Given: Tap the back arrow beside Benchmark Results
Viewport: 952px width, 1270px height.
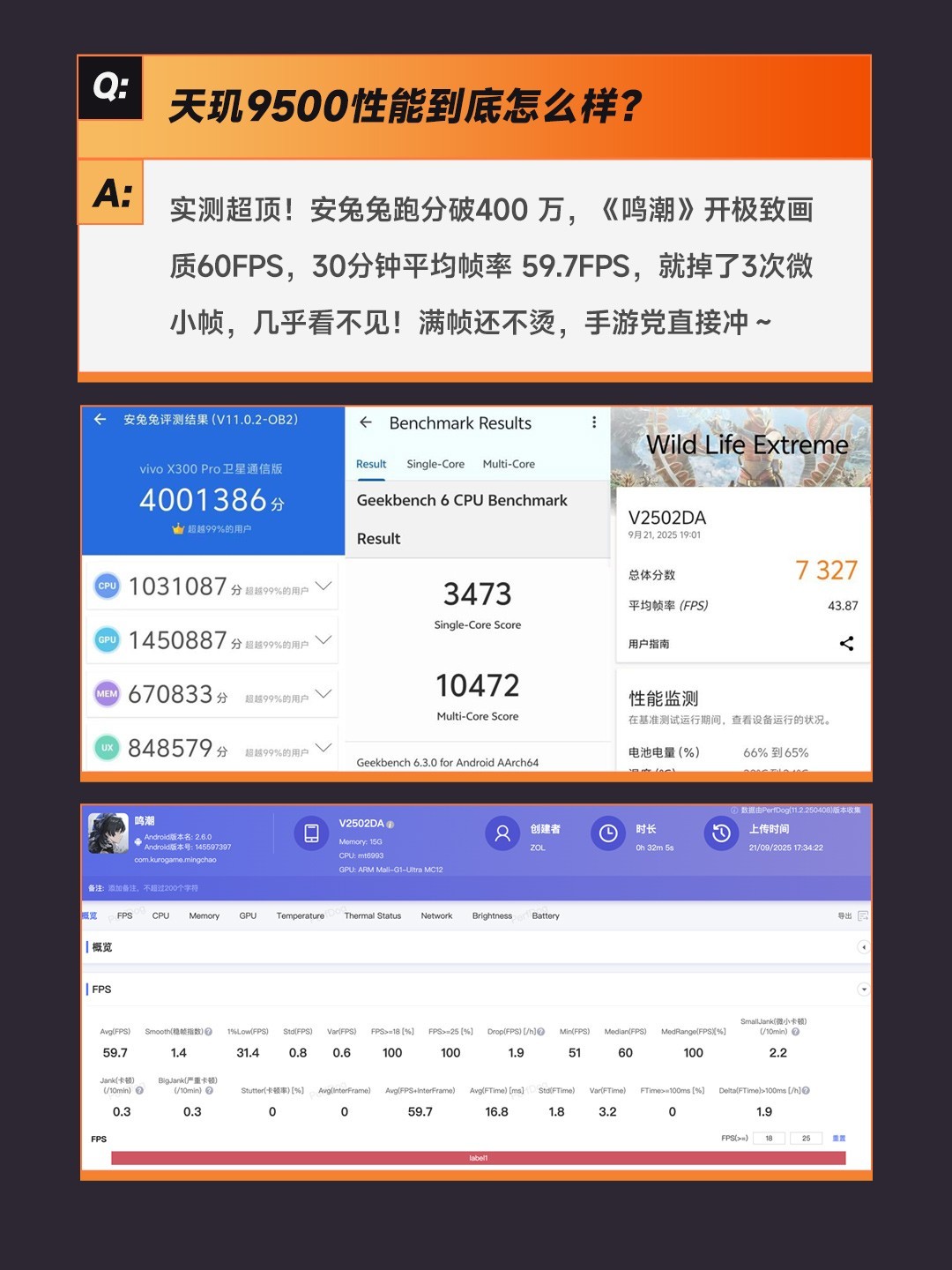Looking at the screenshot, I should point(366,422).
